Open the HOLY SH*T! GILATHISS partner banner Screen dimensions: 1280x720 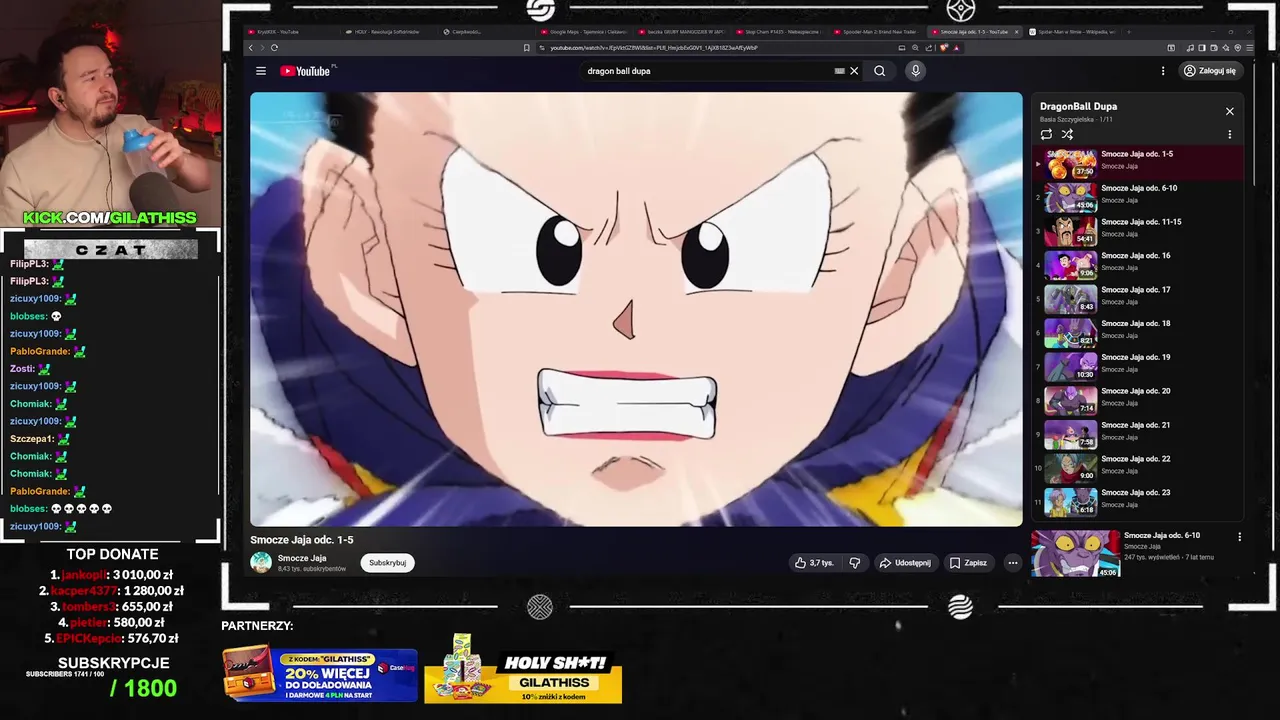coord(523,669)
